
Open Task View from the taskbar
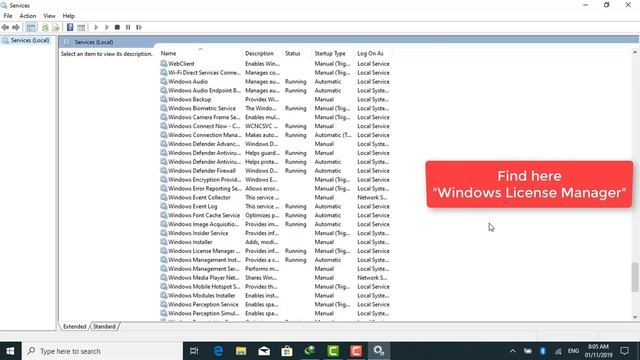click(194, 351)
